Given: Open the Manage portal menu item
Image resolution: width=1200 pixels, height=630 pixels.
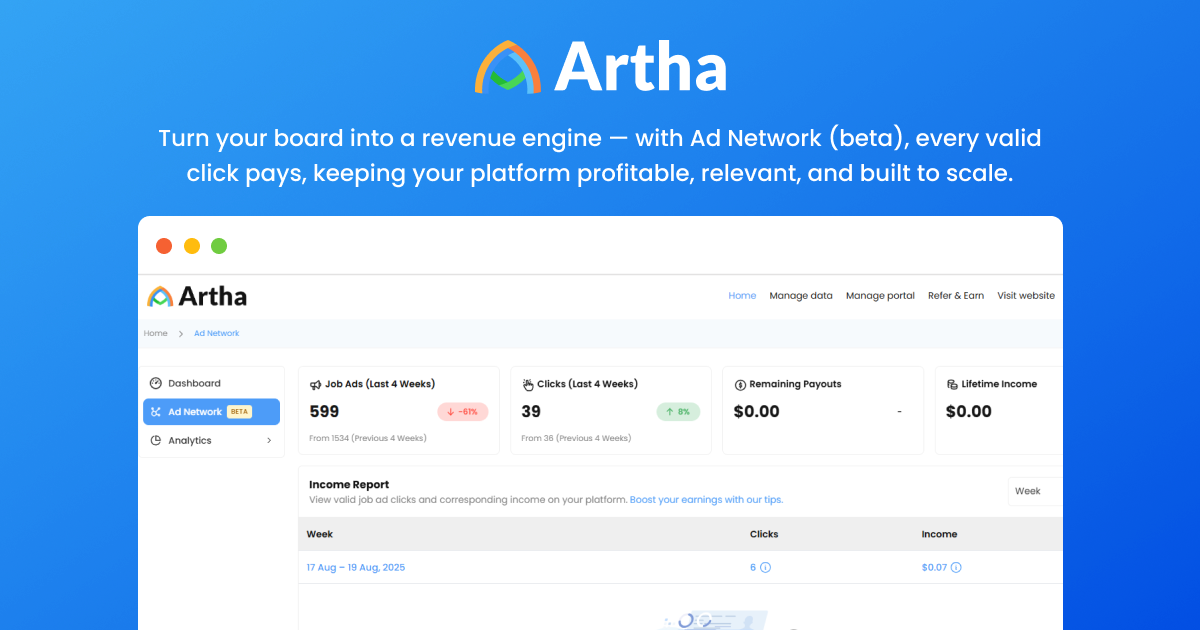Looking at the screenshot, I should pos(880,295).
